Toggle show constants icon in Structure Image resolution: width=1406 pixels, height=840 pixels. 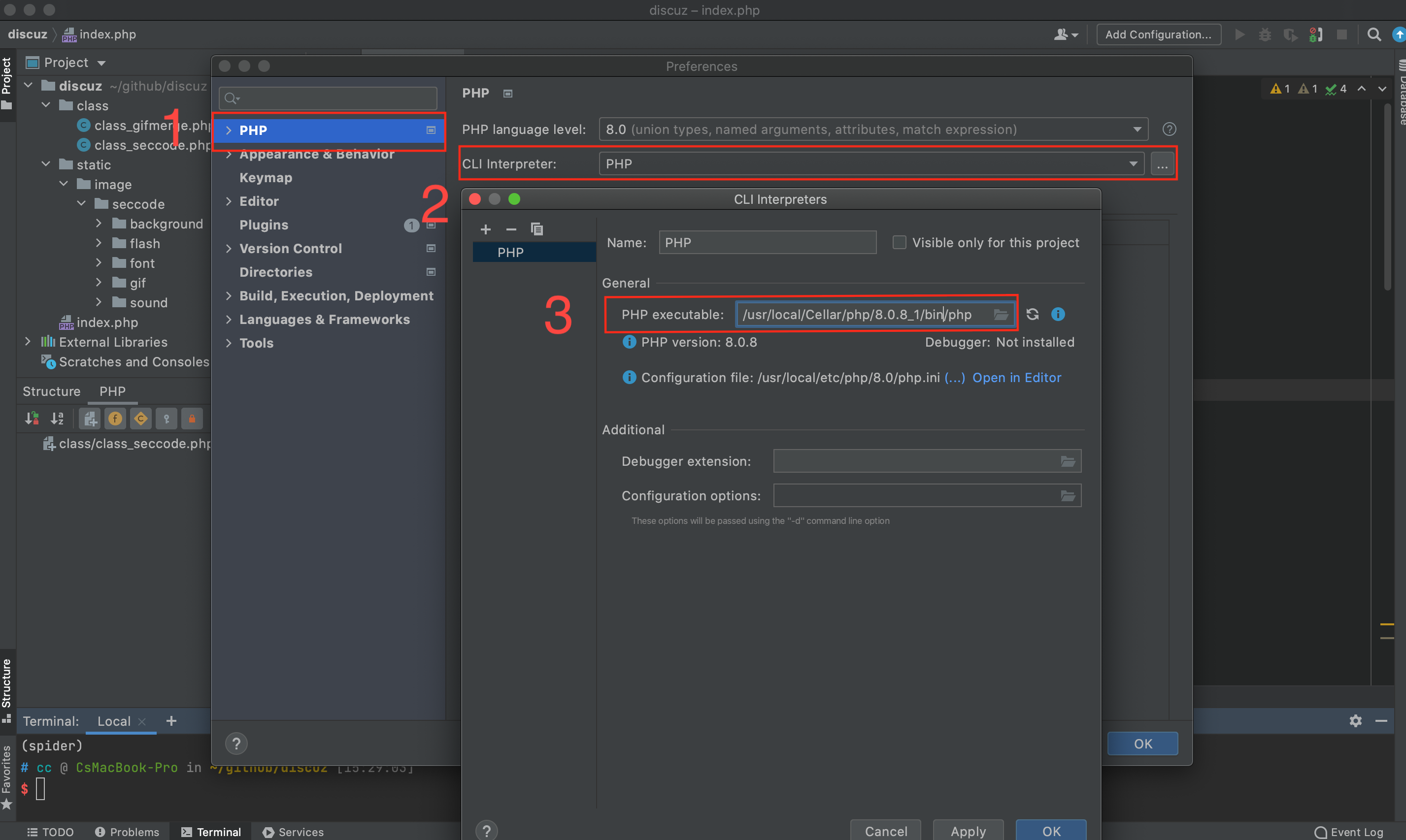pos(140,419)
